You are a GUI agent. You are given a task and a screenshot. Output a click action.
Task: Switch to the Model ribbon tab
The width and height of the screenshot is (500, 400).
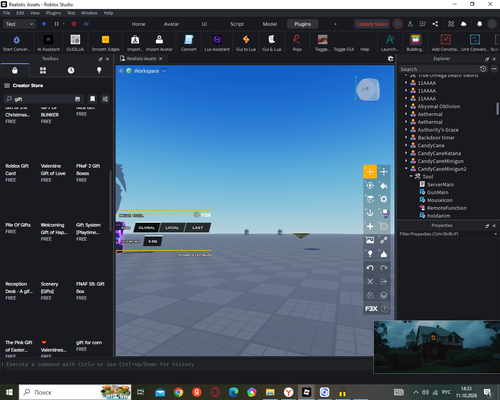click(270, 24)
